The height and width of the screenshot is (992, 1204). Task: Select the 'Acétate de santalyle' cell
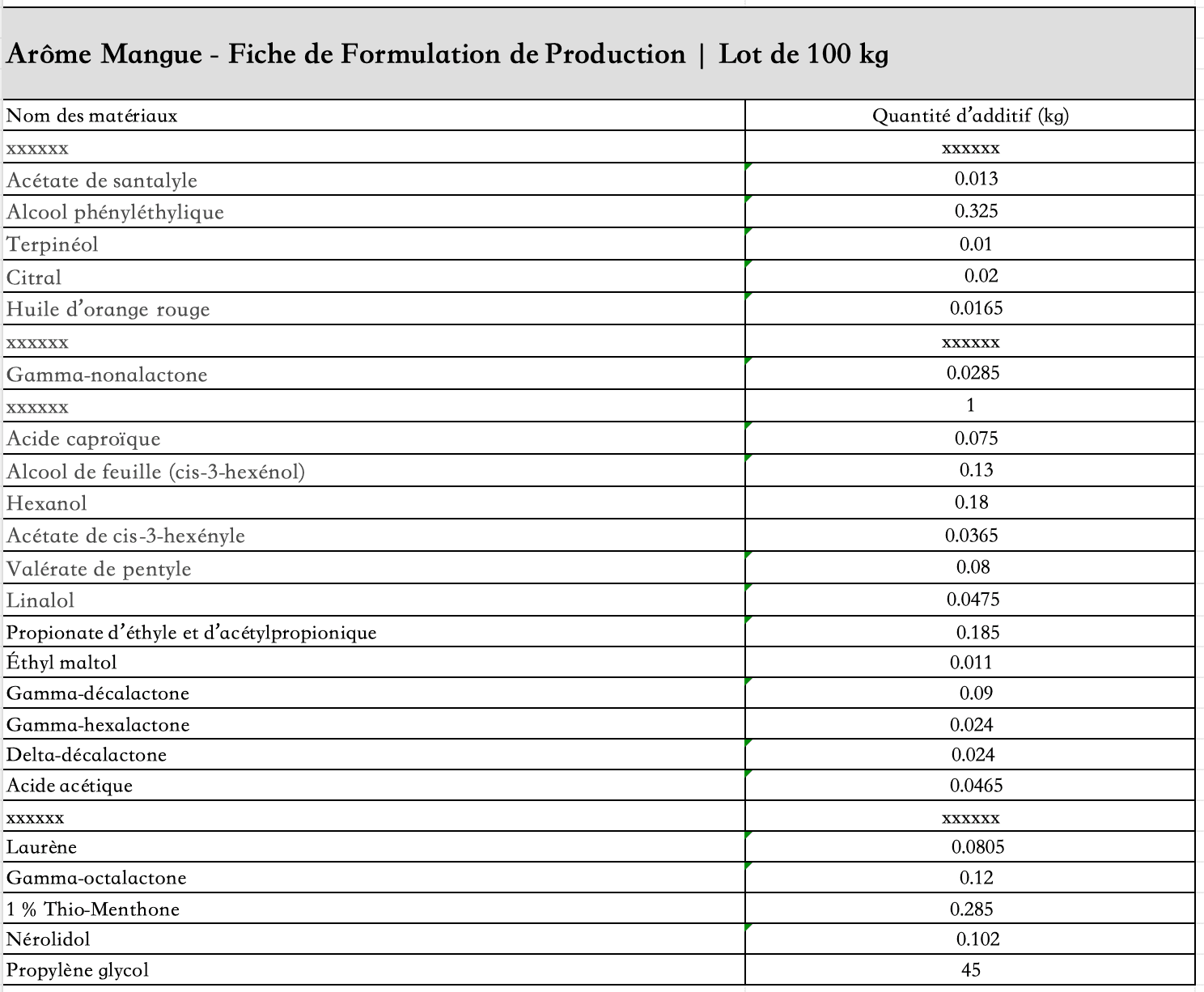(x=373, y=180)
